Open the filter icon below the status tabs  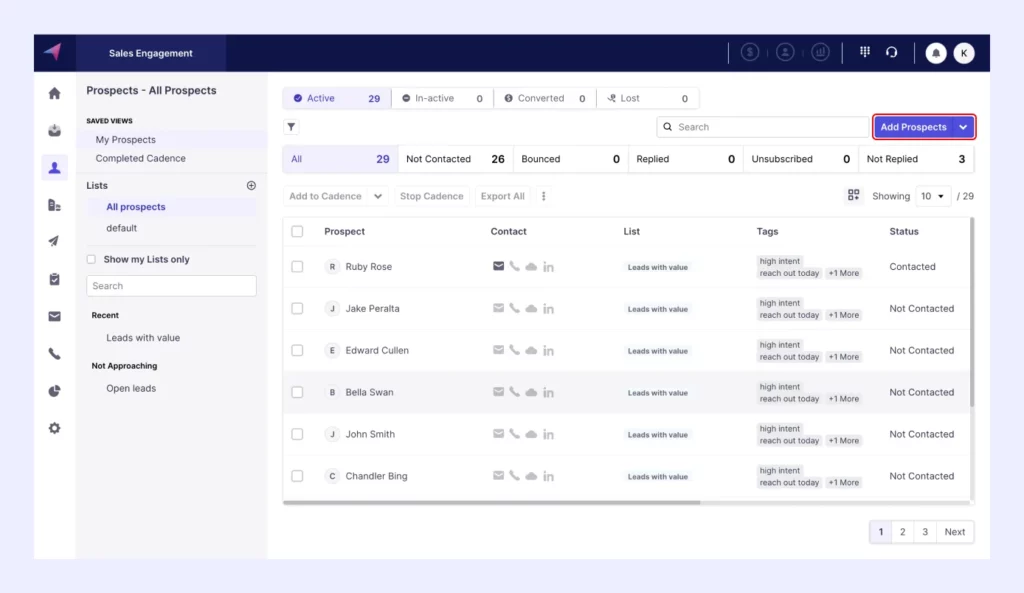point(291,127)
